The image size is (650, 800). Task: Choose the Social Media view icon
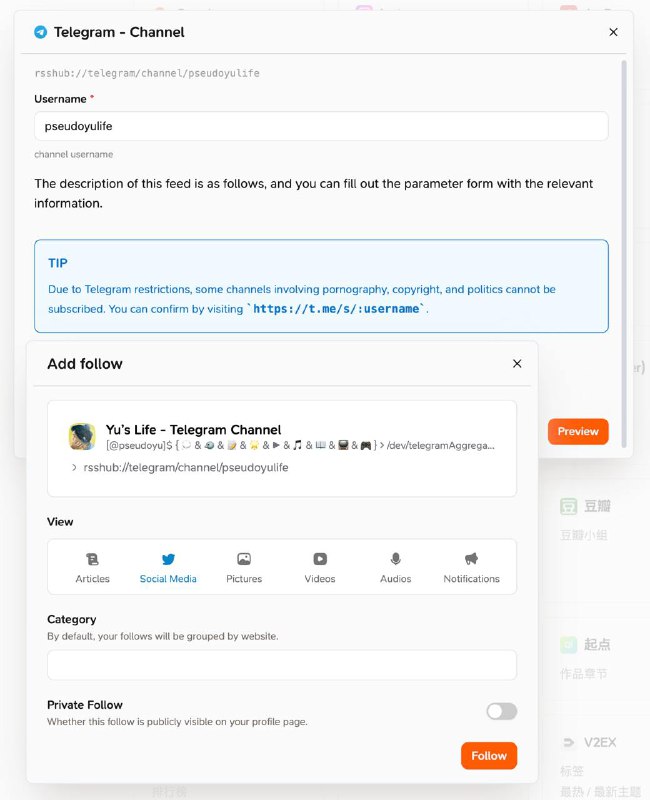(168, 559)
